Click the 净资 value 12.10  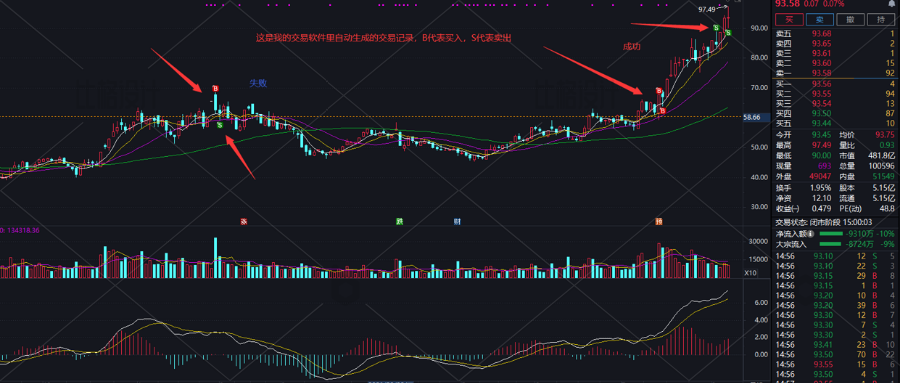pyautogui.click(x=822, y=198)
